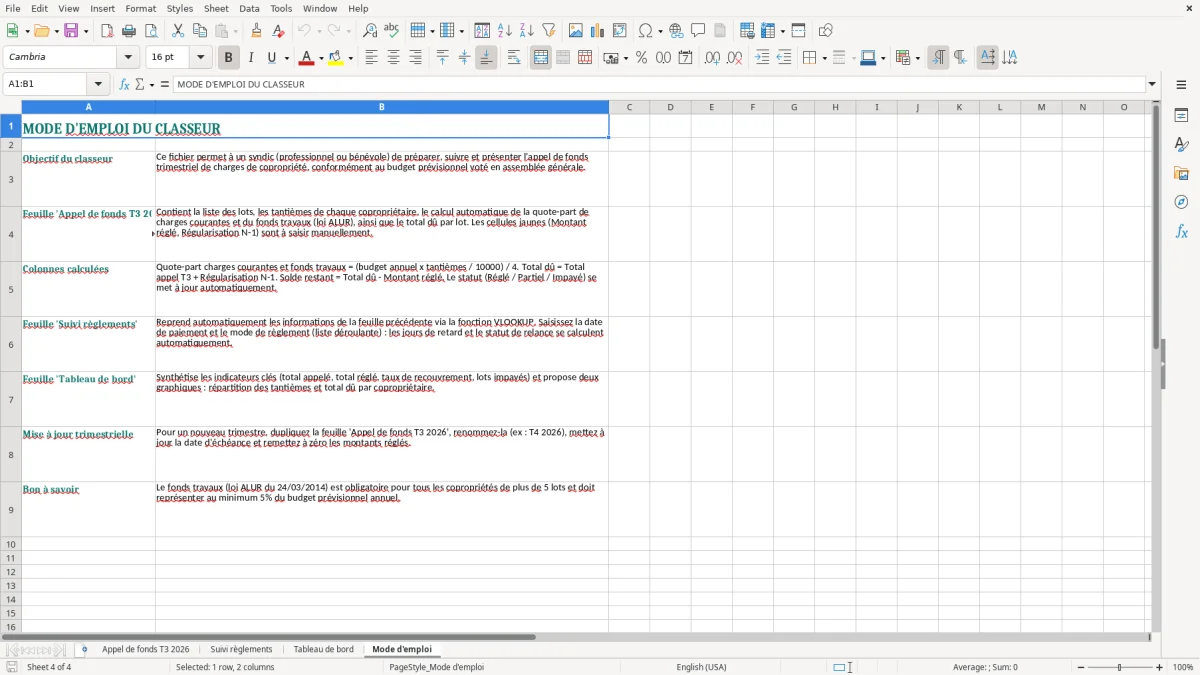This screenshot has width=1200, height=675.
Task: Toggle right-to-left text direction
Action: pyautogui.click(x=960, y=58)
